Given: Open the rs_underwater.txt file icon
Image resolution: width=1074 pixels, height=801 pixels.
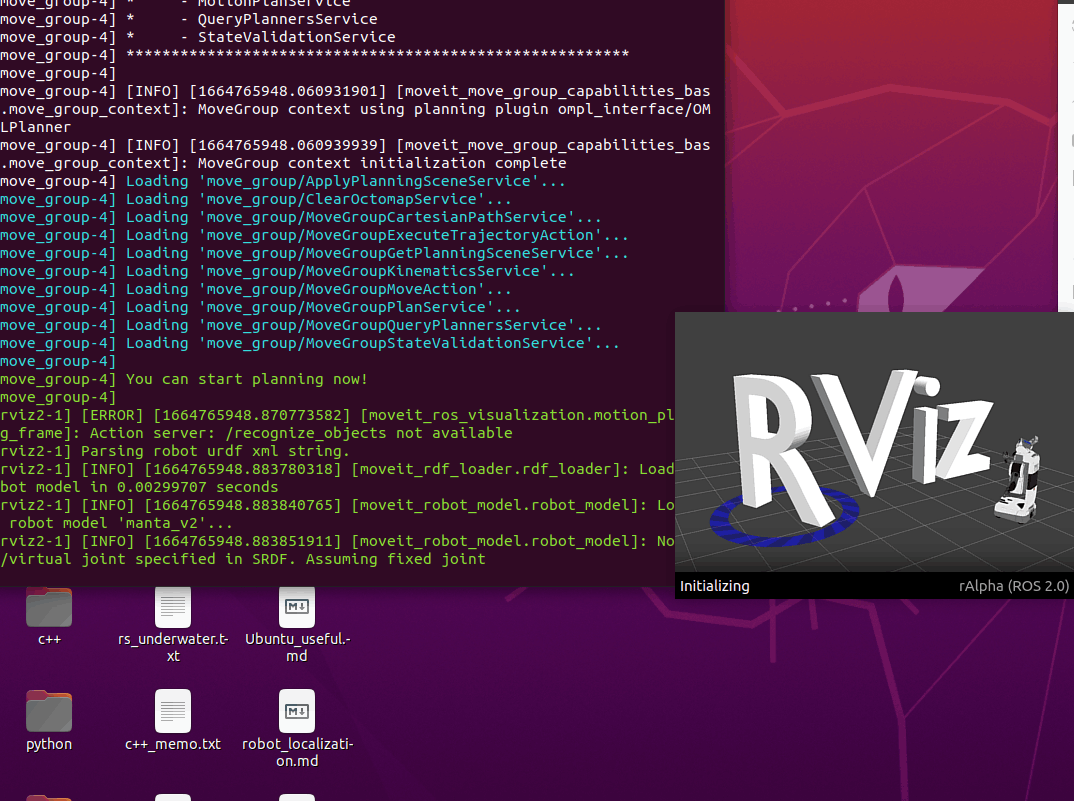Looking at the screenshot, I should coord(173,608).
